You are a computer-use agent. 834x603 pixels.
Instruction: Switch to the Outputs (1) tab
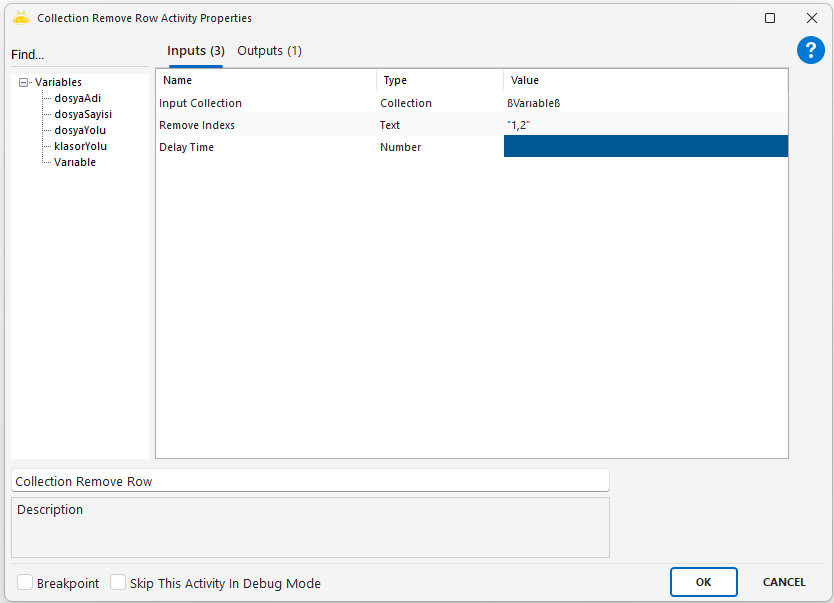coord(269,51)
